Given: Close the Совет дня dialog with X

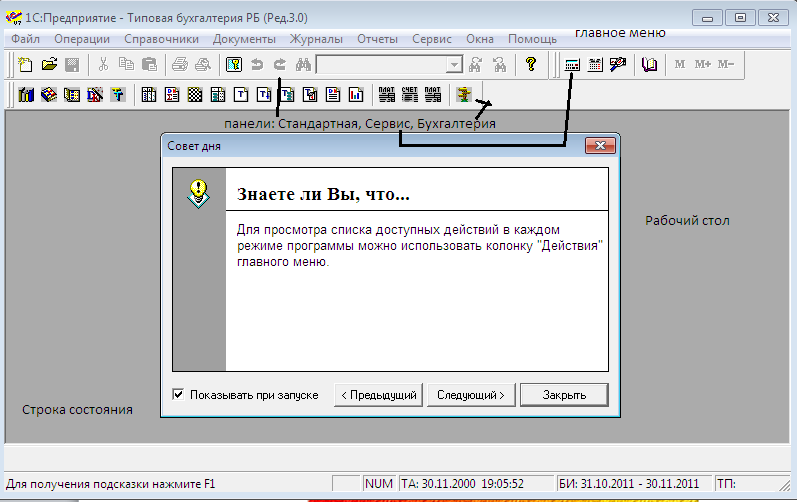Looking at the screenshot, I should pyautogui.click(x=600, y=146).
